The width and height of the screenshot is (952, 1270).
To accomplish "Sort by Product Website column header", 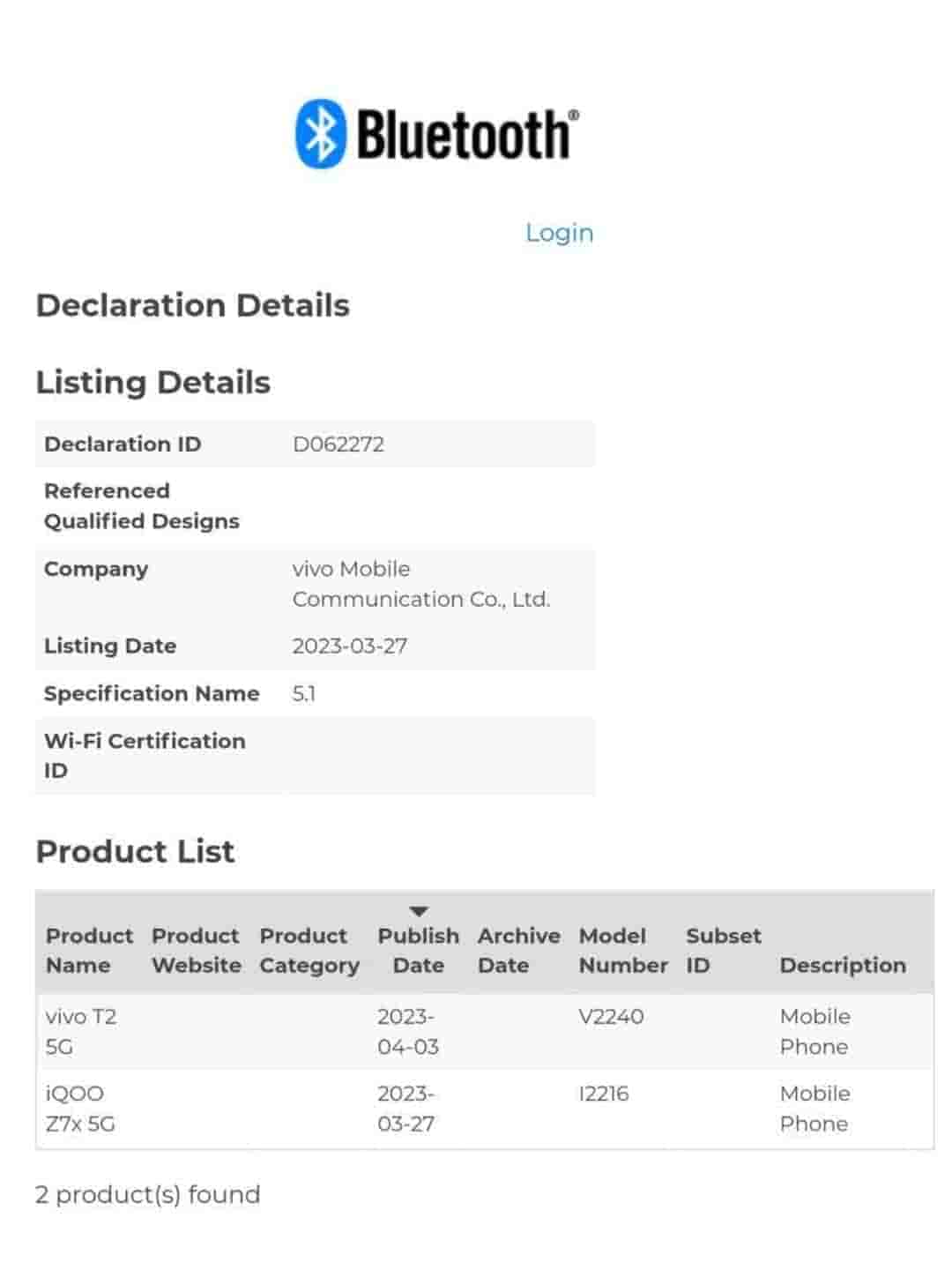I will 196,950.
